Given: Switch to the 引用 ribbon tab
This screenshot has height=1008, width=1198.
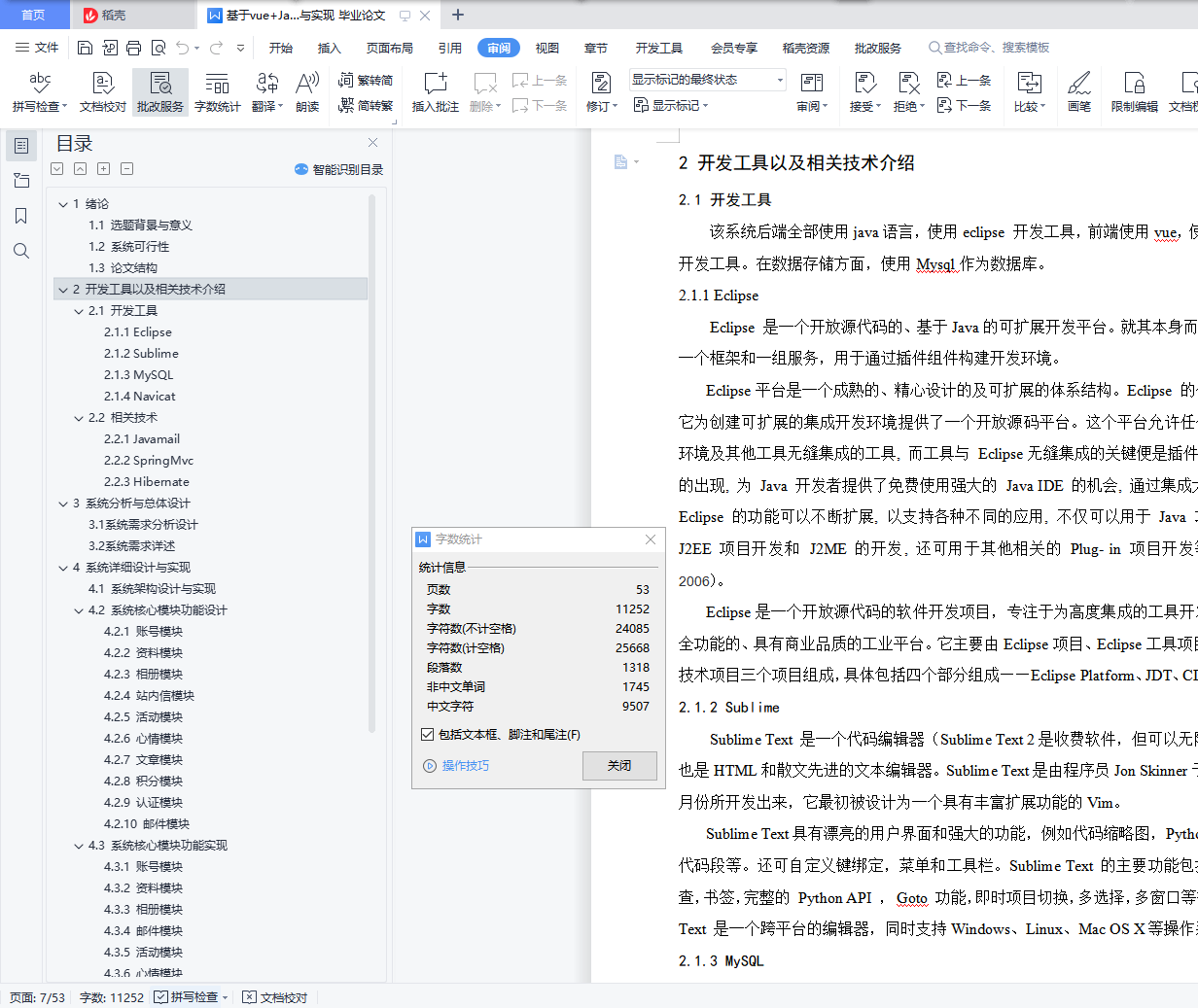Looking at the screenshot, I should tap(450, 48).
